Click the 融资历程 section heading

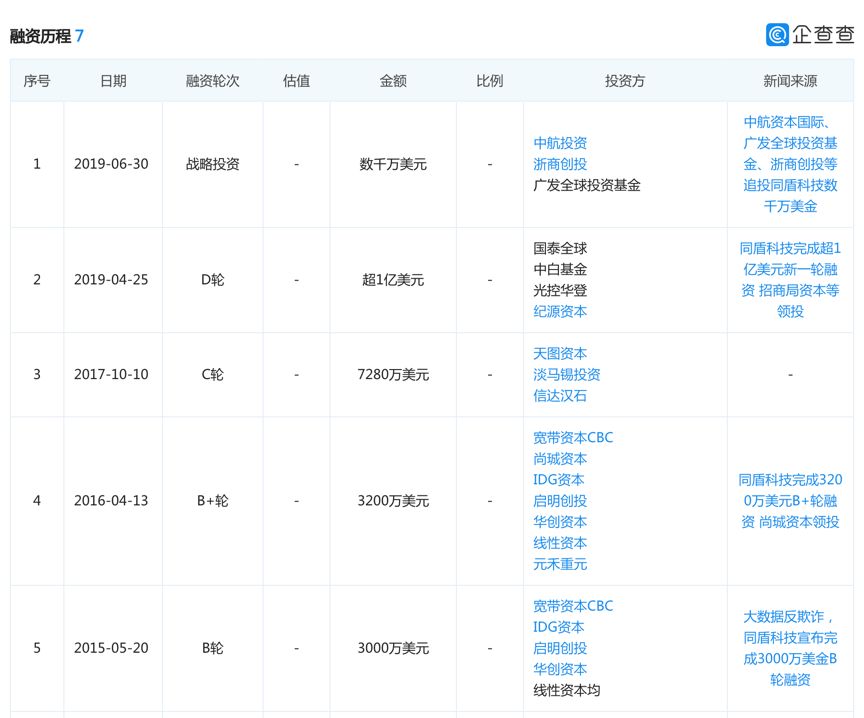[x=40, y=36]
